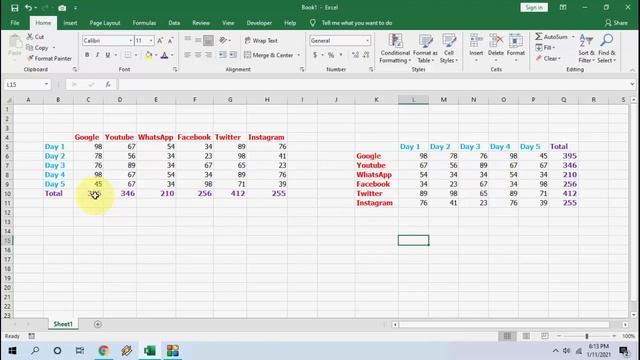Align text to the left

coord(187,55)
